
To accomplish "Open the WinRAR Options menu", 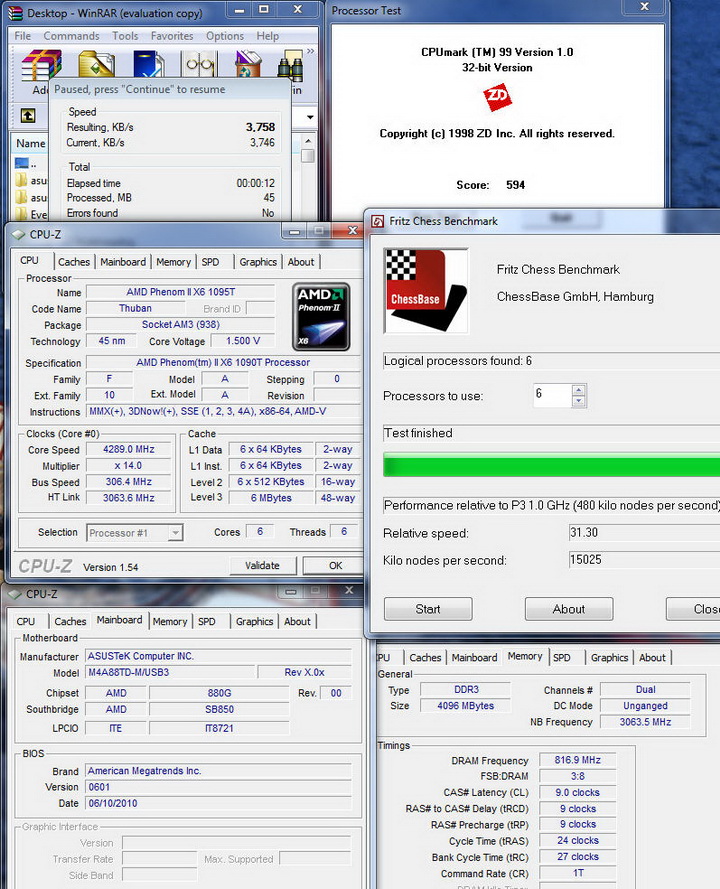I will click(x=225, y=36).
